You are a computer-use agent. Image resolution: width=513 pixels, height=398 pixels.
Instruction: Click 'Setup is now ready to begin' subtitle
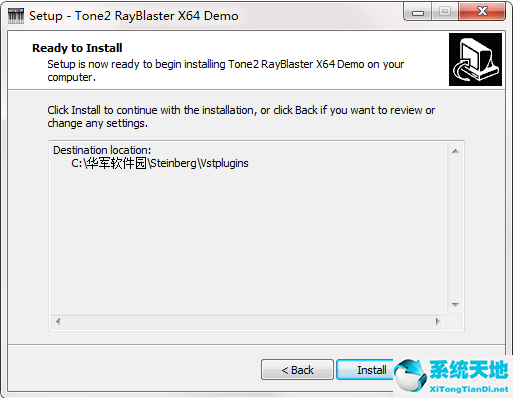click(226, 70)
